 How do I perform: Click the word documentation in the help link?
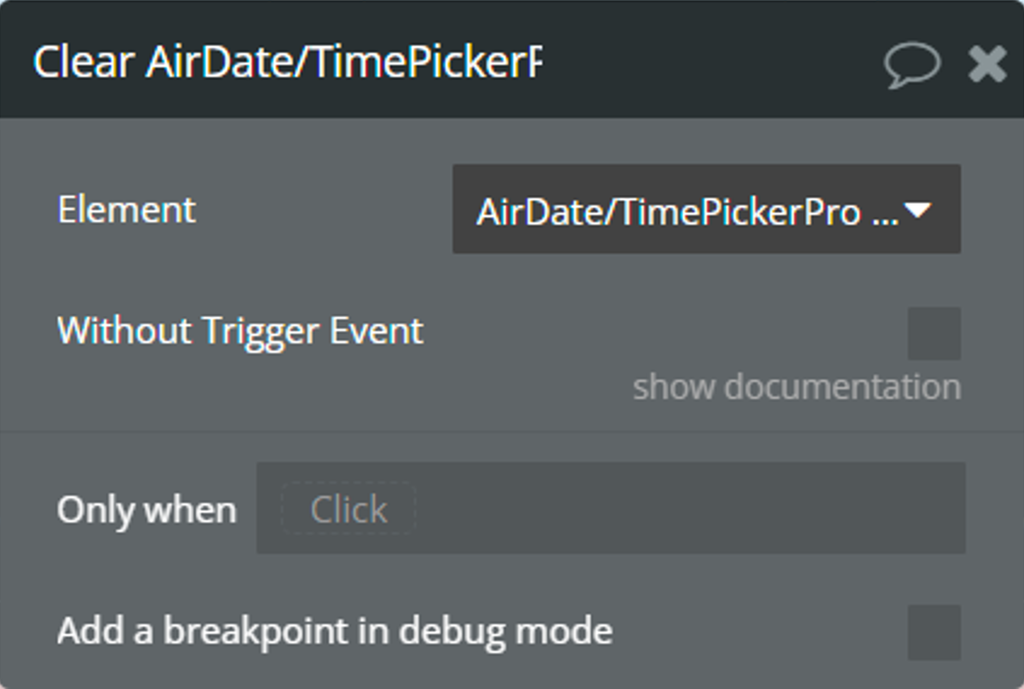pyautogui.click(x=842, y=387)
